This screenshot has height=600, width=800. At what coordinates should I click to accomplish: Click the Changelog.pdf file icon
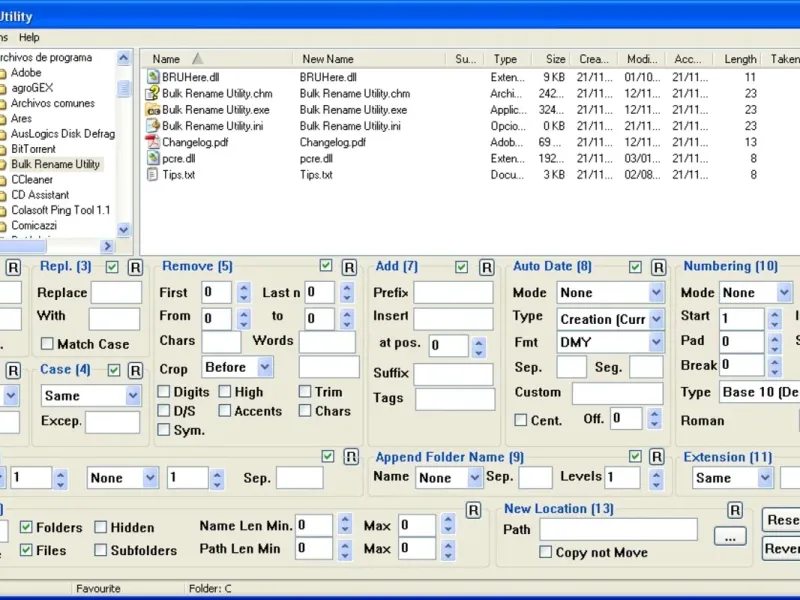153,142
